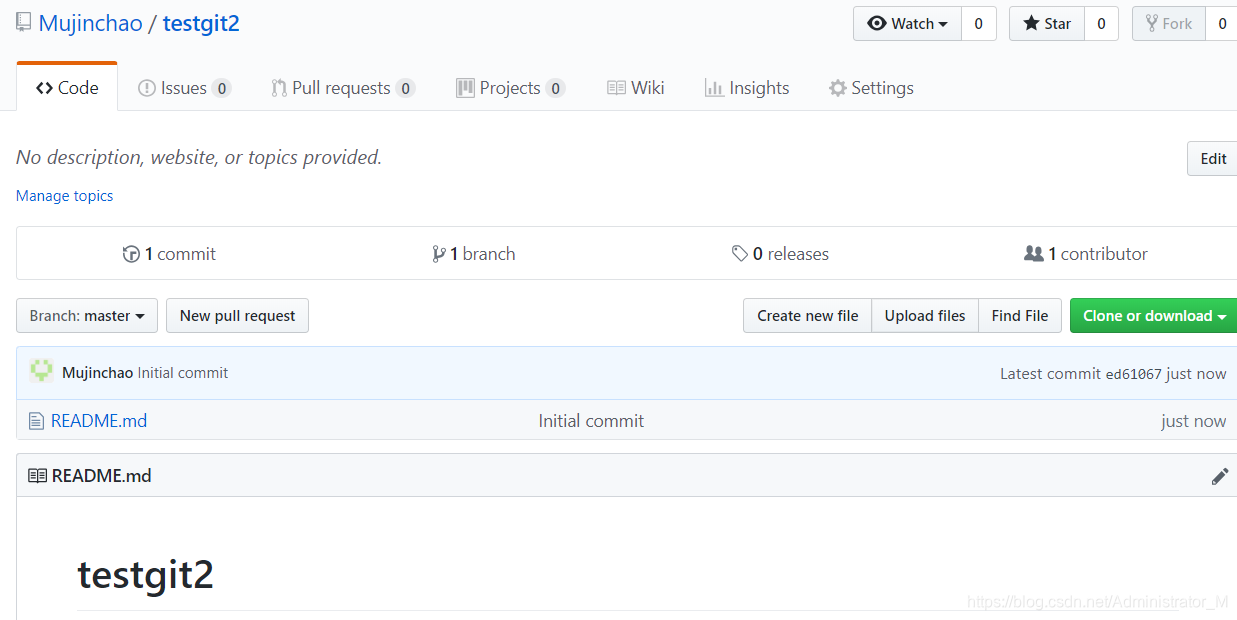Open the Code tab
The height and width of the screenshot is (620, 1237).
(67, 88)
